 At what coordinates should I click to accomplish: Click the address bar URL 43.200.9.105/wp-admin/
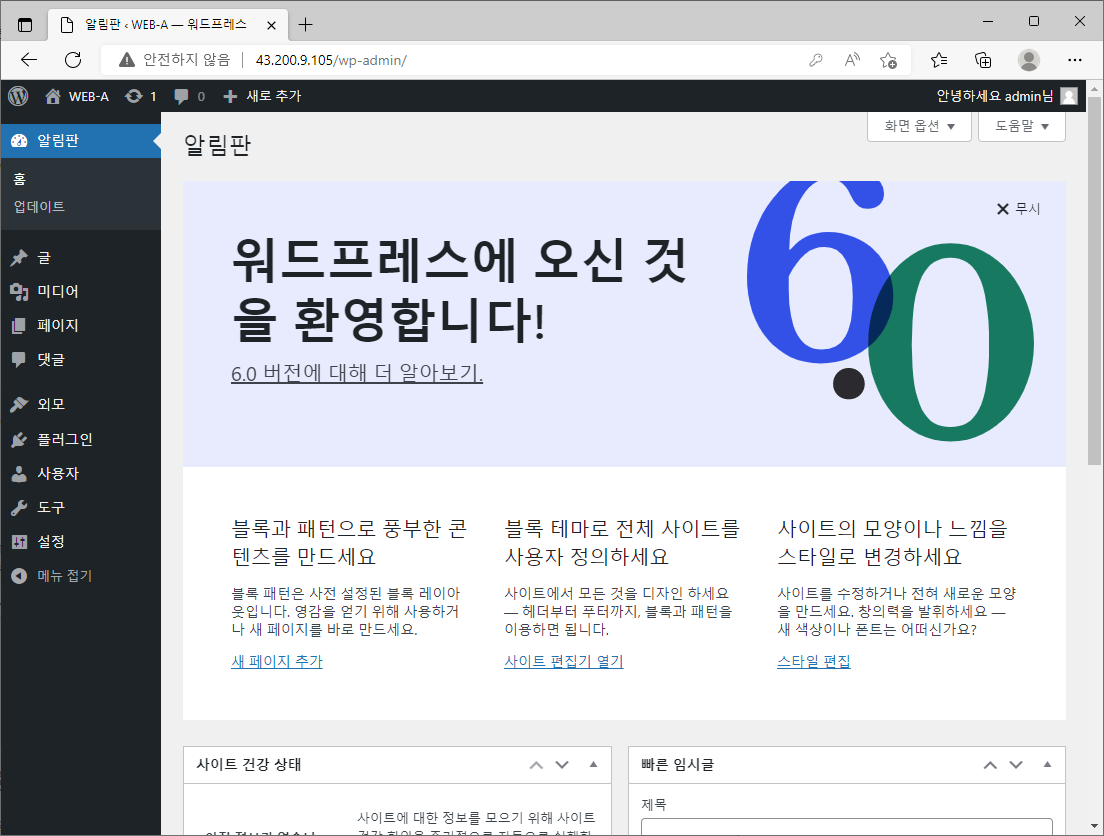click(x=331, y=61)
